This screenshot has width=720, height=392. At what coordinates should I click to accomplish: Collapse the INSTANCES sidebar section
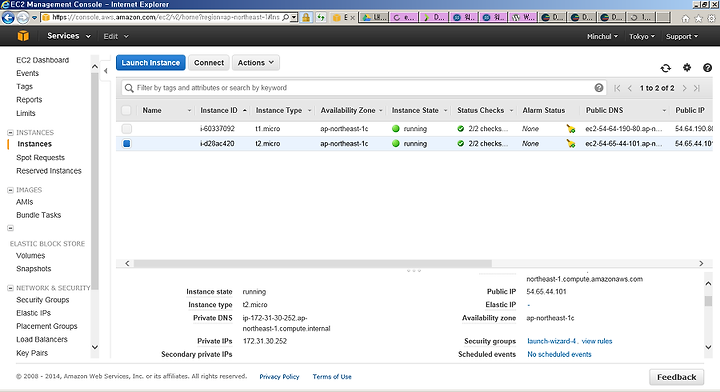(10, 133)
